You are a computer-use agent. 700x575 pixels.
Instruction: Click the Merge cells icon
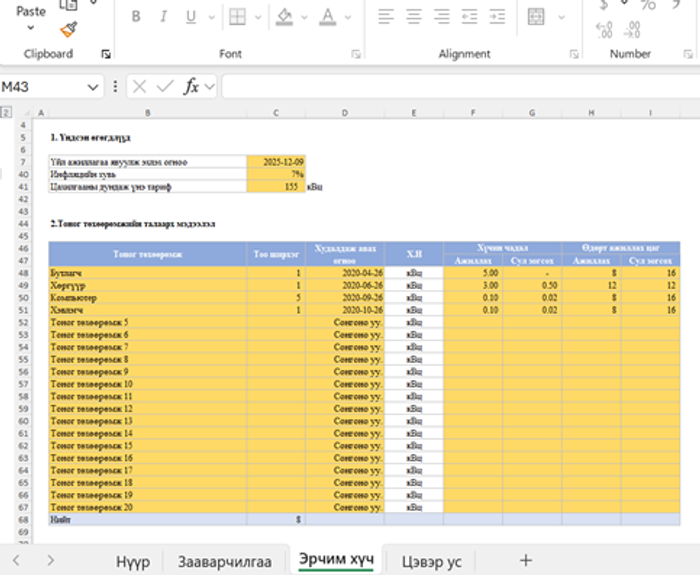(536, 17)
